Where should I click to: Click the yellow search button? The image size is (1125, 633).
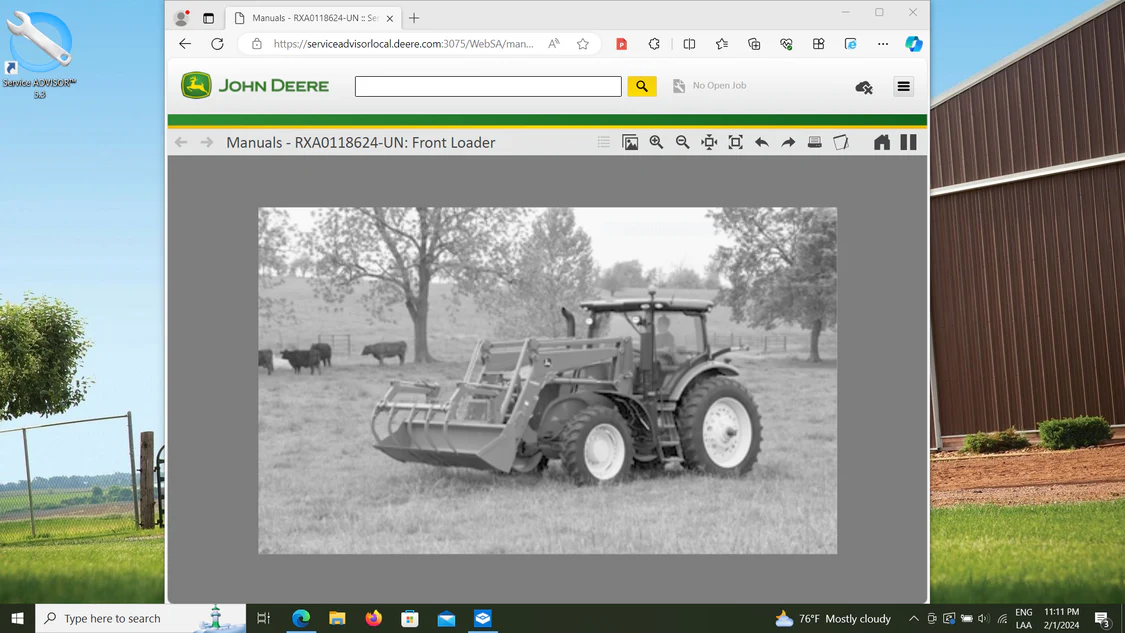[x=642, y=87]
